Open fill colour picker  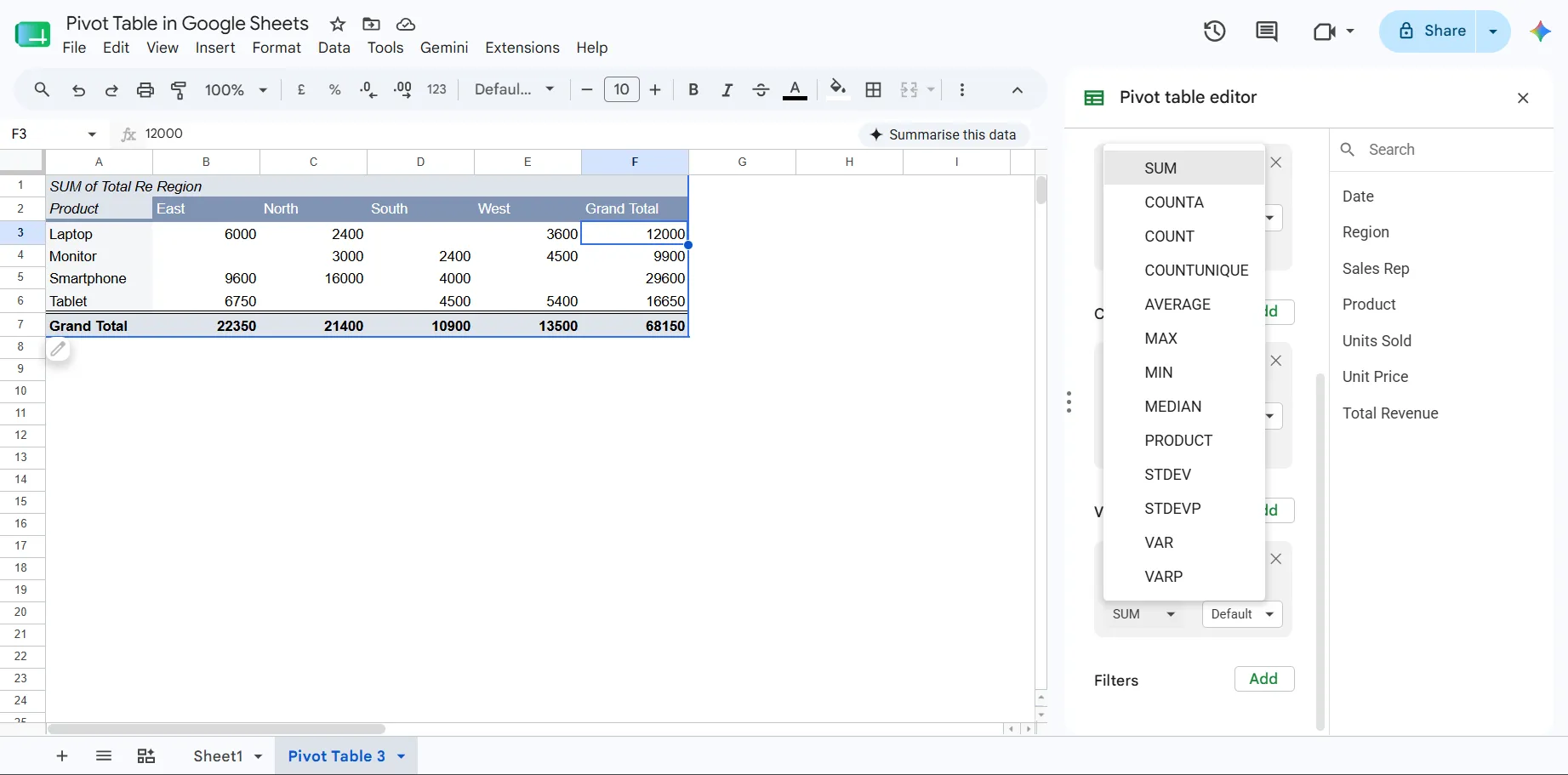tap(838, 89)
